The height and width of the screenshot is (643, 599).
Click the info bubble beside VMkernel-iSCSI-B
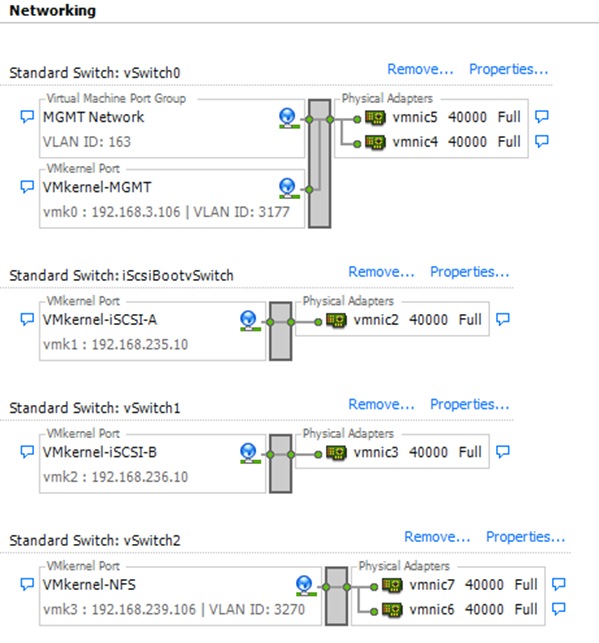pos(27,452)
